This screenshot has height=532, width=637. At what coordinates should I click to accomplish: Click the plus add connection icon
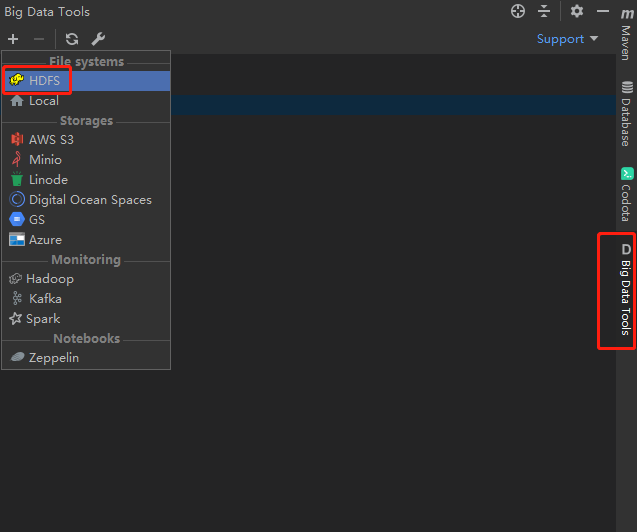pyautogui.click(x=13, y=39)
